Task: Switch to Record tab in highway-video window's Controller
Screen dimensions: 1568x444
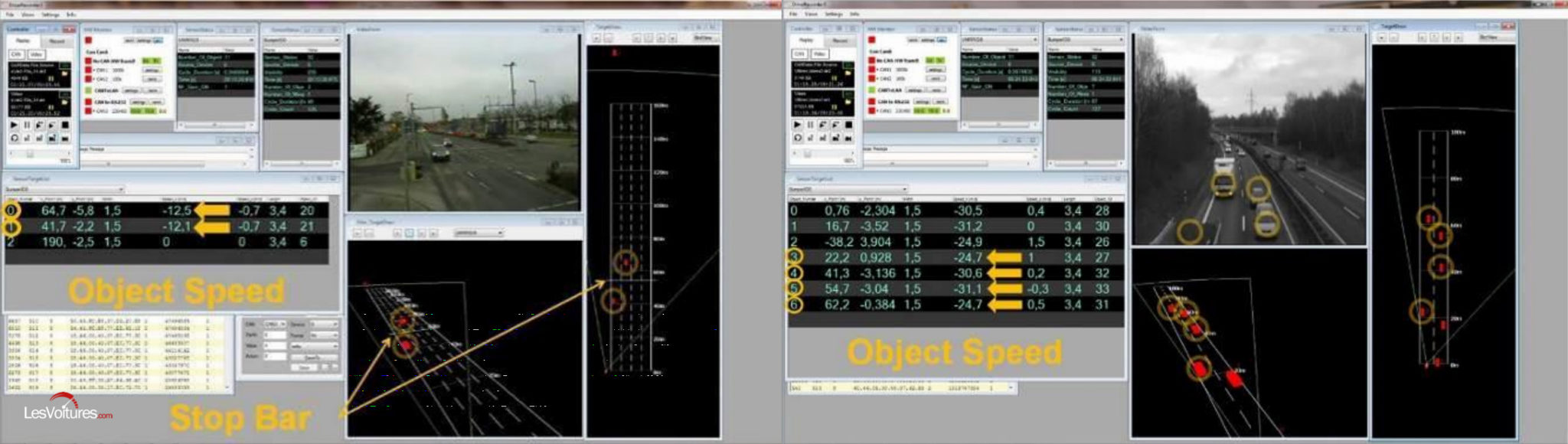Action: pos(840,41)
